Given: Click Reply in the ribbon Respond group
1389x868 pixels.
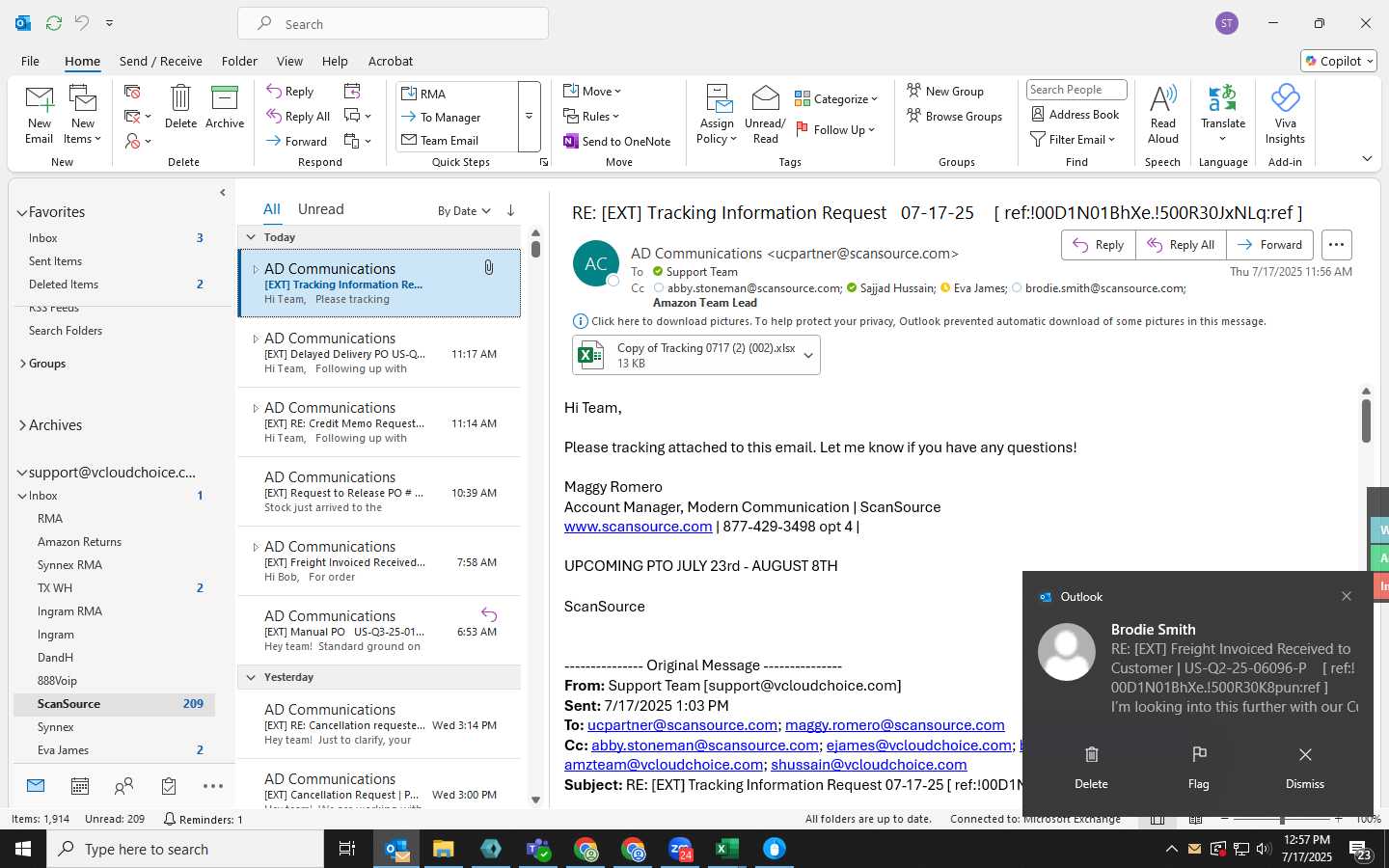Looking at the screenshot, I should pyautogui.click(x=290, y=92).
